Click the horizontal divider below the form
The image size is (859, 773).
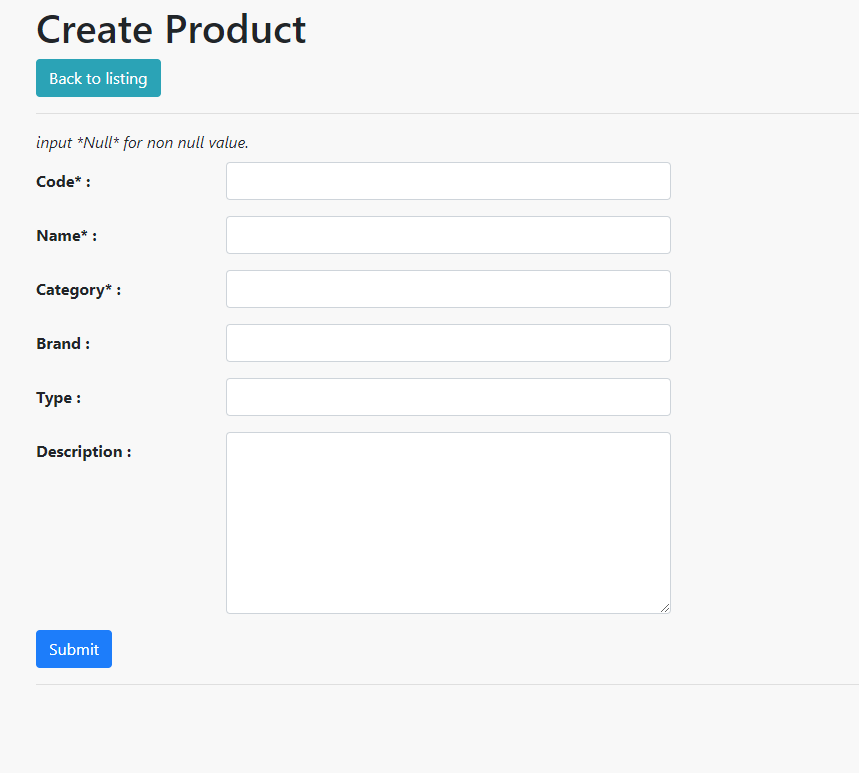click(430, 685)
